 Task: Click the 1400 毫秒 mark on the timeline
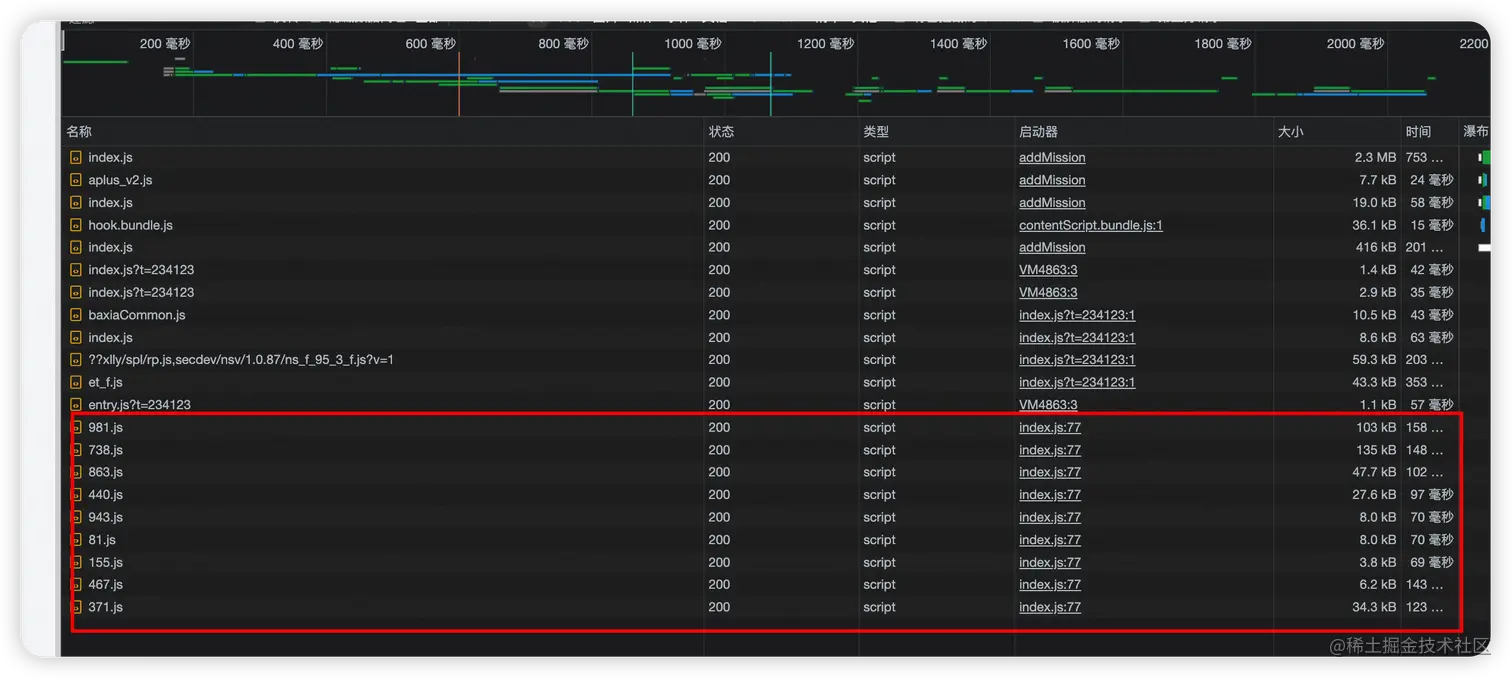pyautogui.click(x=958, y=44)
